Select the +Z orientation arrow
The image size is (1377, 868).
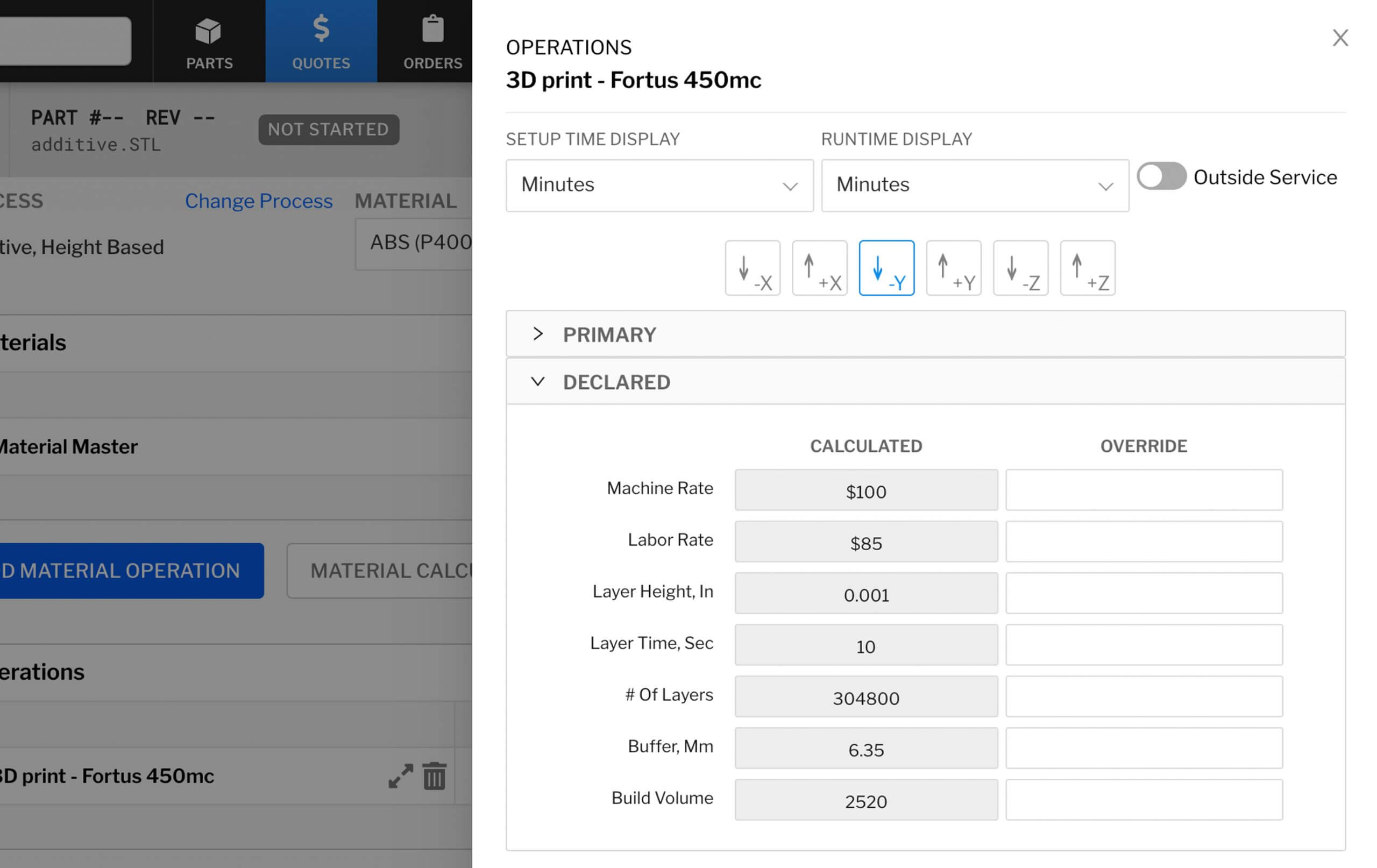[1087, 268]
